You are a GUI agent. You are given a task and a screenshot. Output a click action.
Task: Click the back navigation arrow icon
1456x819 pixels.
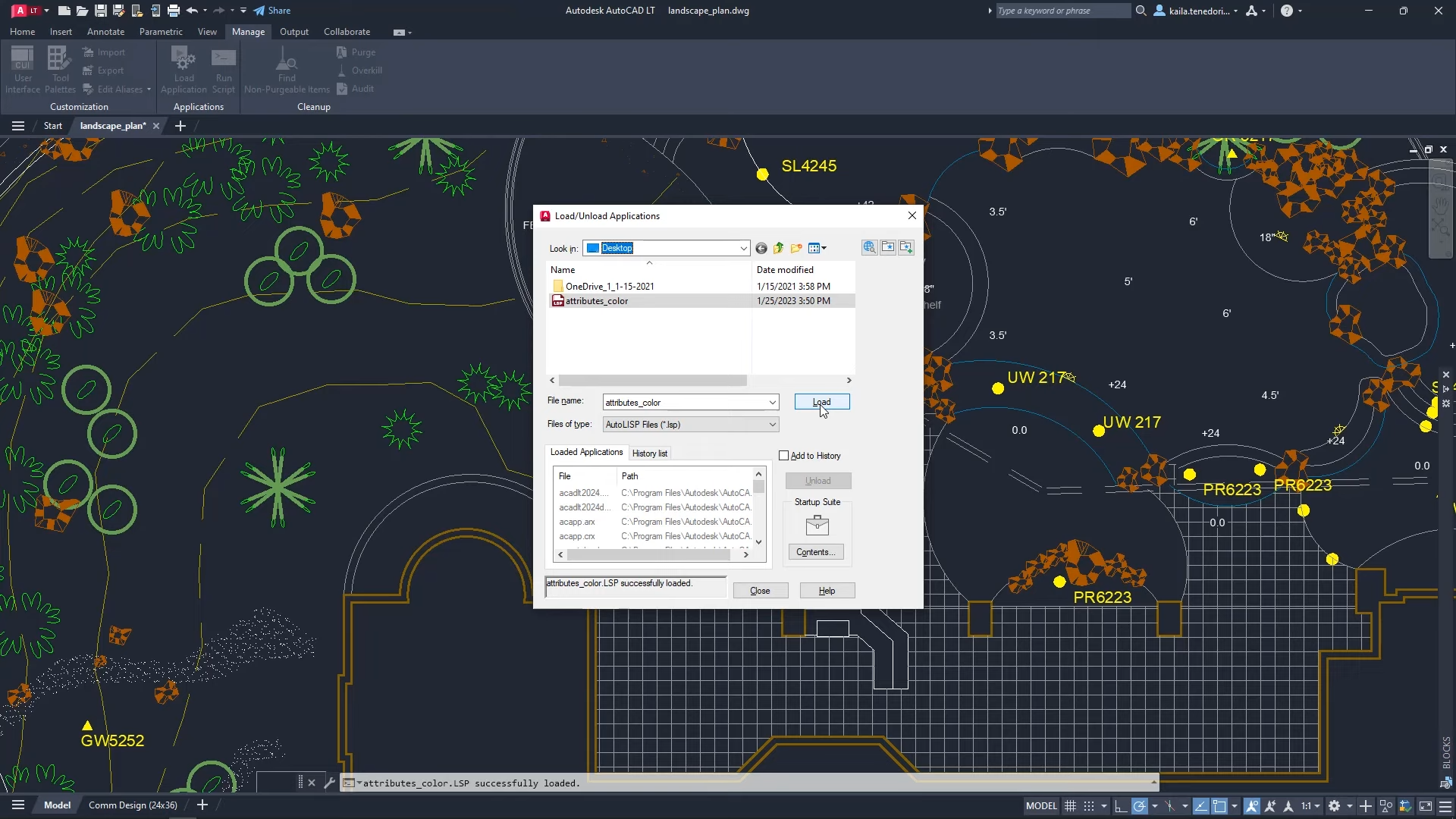(761, 248)
